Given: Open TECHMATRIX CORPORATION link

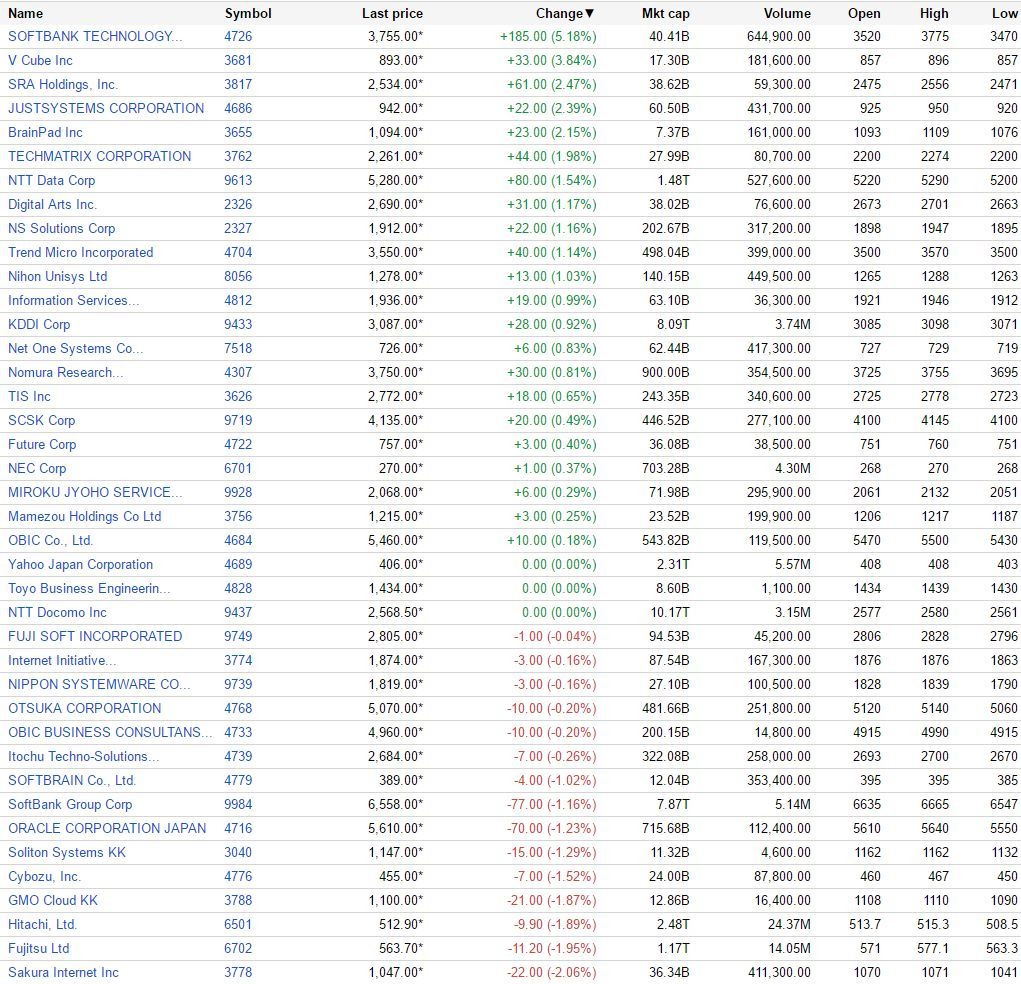Looking at the screenshot, I should tap(100, 156).
